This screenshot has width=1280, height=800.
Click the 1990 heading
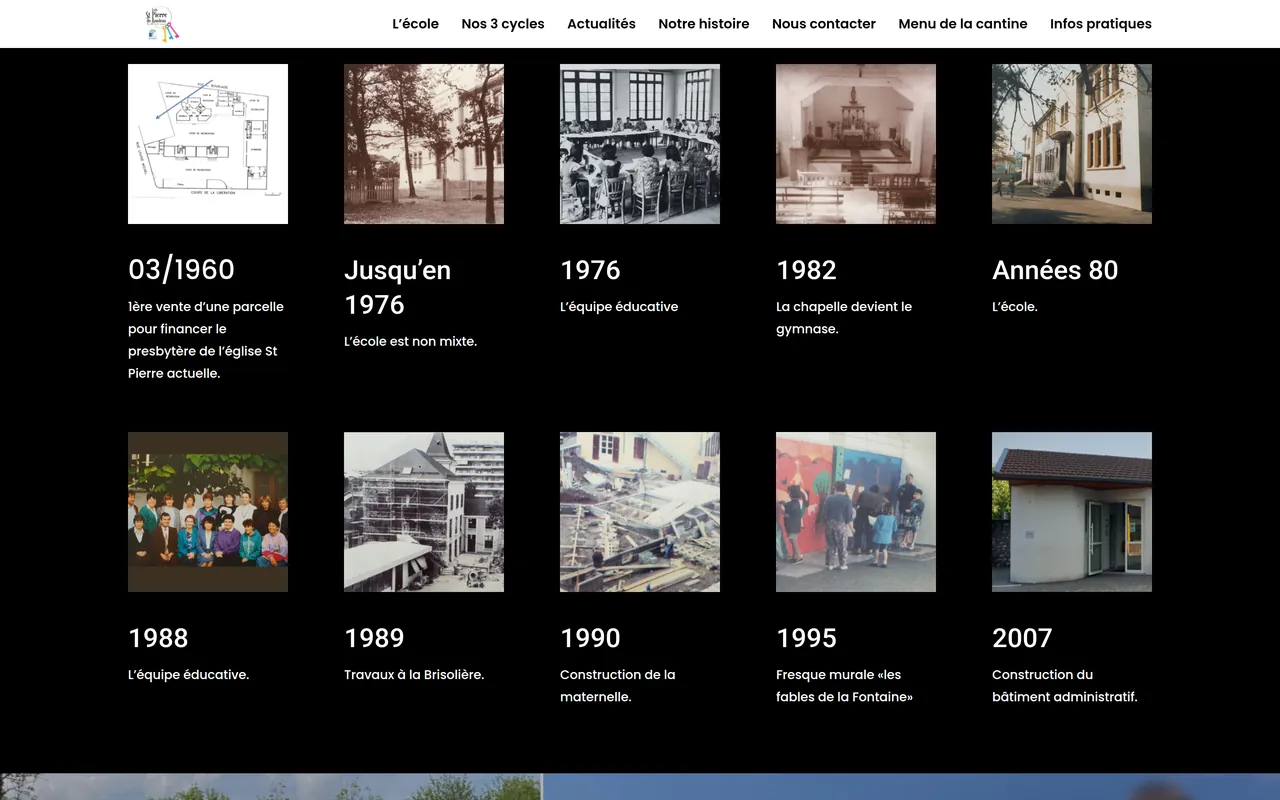[590, 638]
